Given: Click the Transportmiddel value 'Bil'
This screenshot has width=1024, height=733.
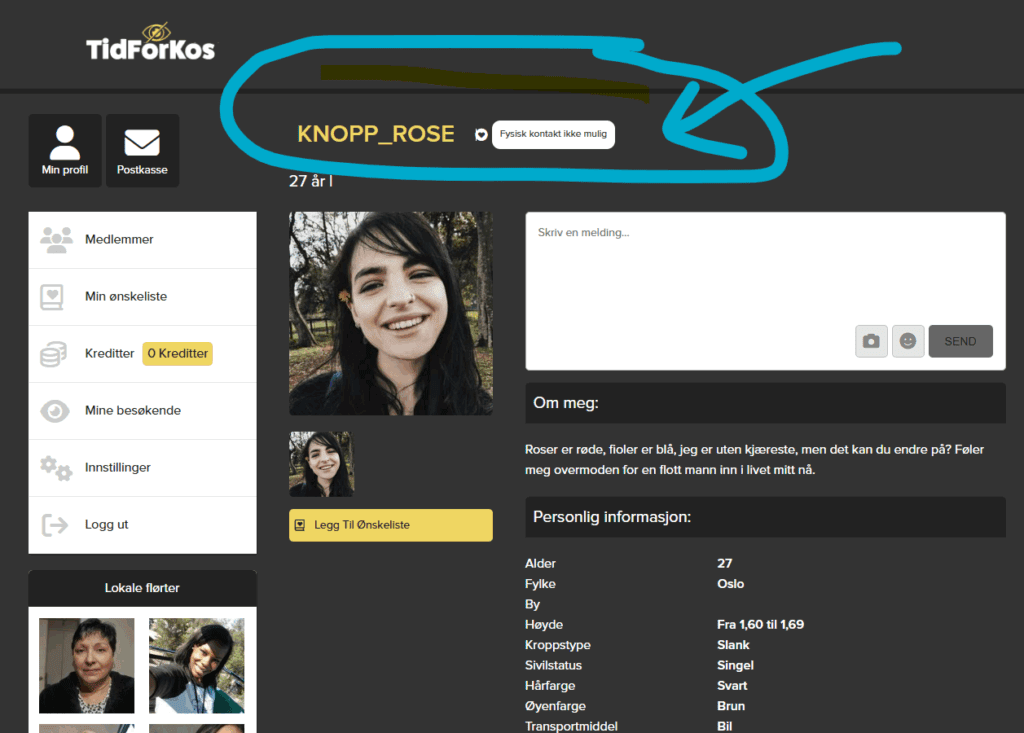Looking at the screenshot, I should click(725, 726).
